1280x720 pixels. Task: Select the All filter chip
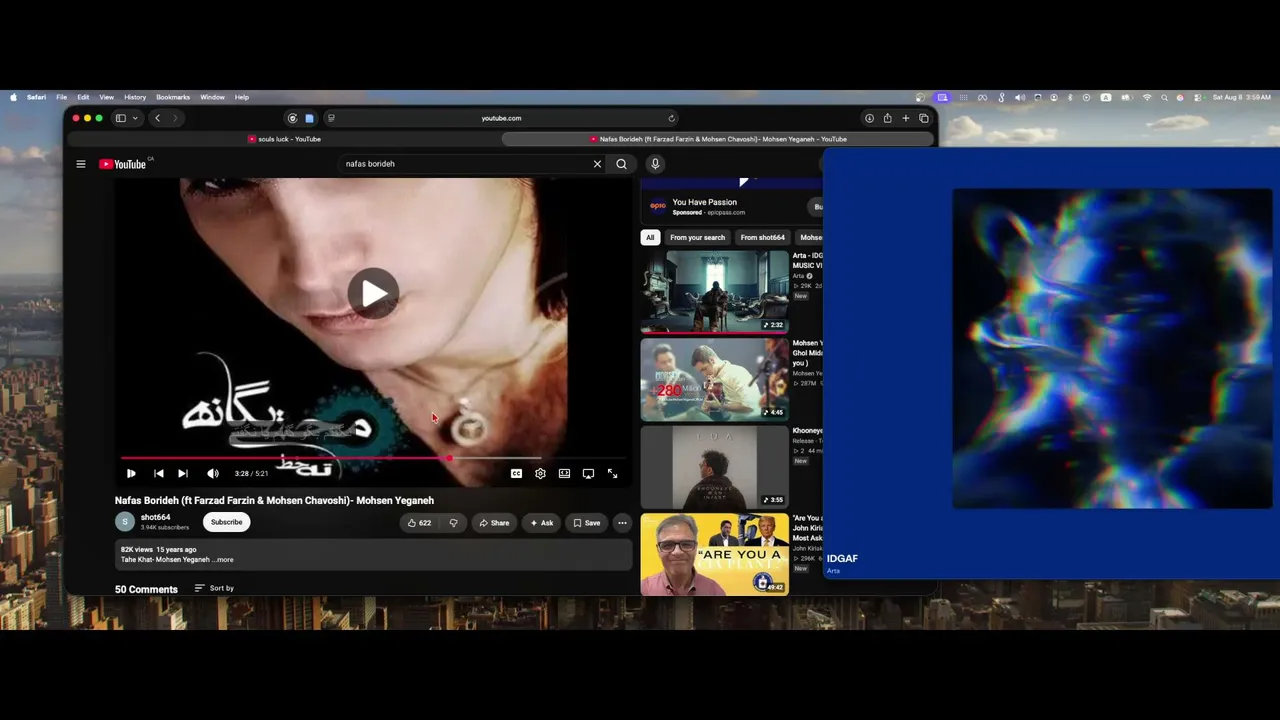(x=650, y=237)
